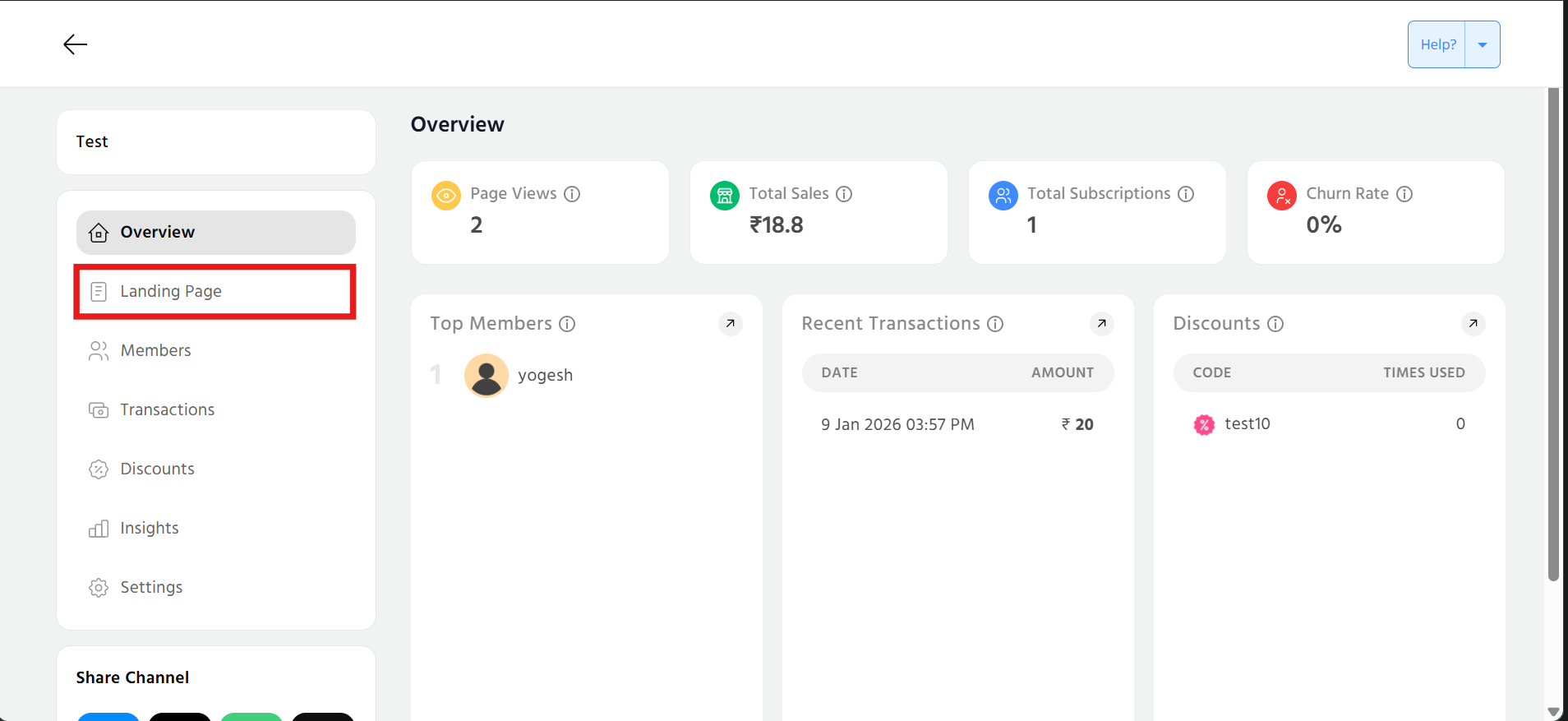This screenshot has height=721, width=1568.
Task: Click yogesh's avatar in Top Members
Action: coord(487,376)
